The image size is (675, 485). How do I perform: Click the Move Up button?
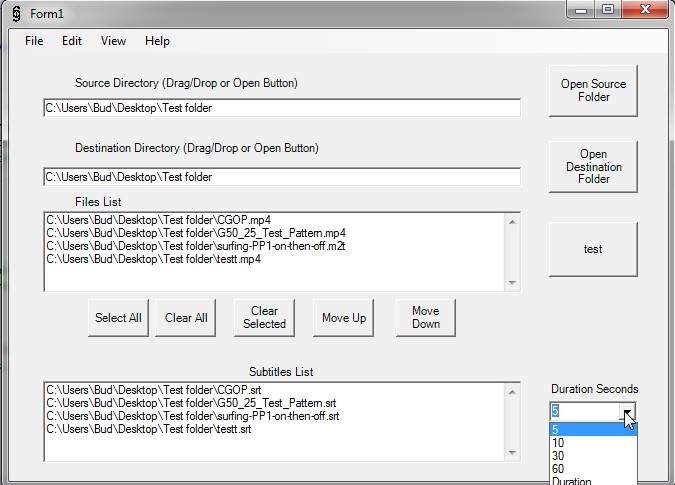(x=344, y=318)
